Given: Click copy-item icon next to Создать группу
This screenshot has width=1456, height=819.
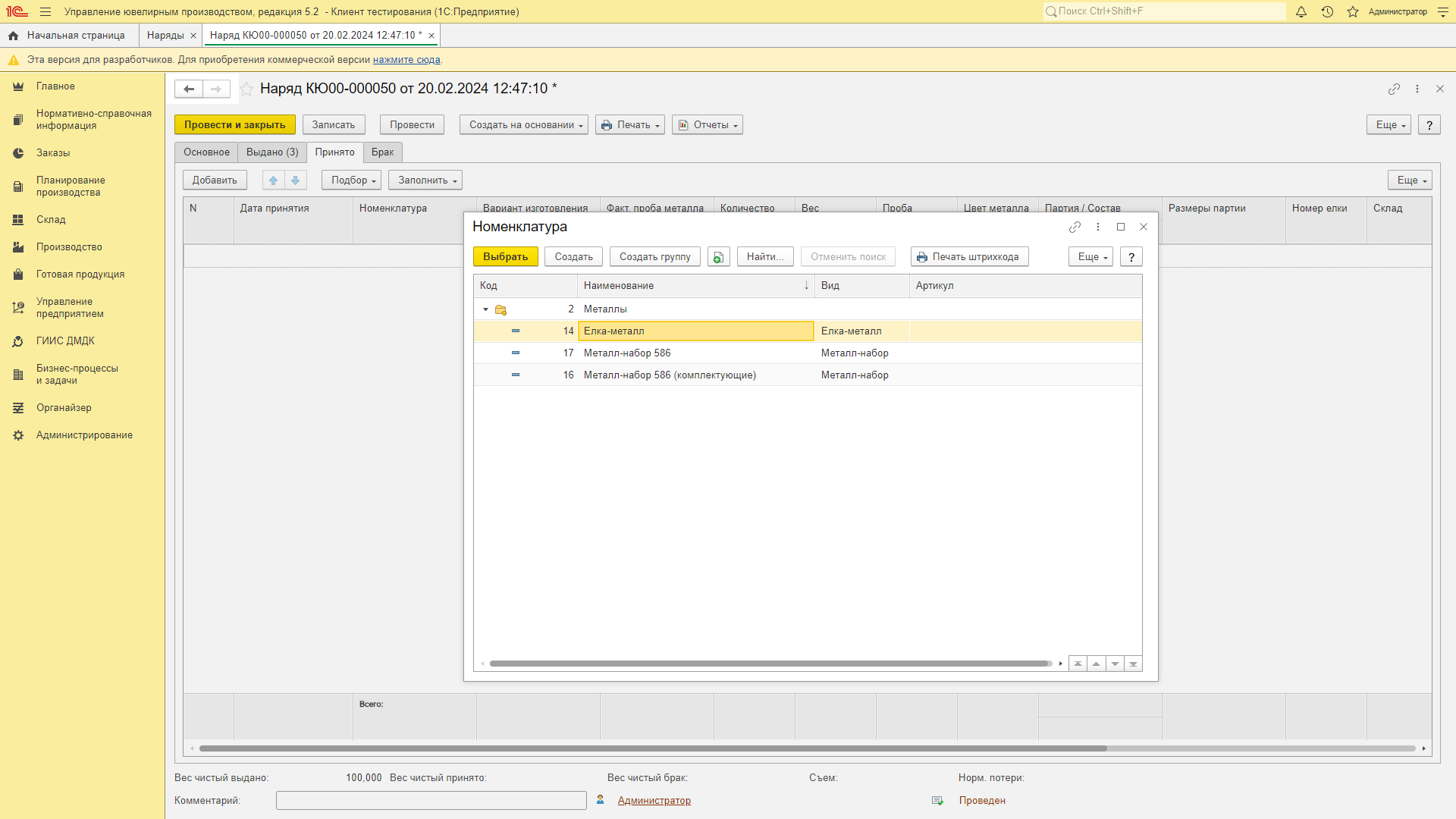Looking at the screenshot, I should click(x=719, y=257).
